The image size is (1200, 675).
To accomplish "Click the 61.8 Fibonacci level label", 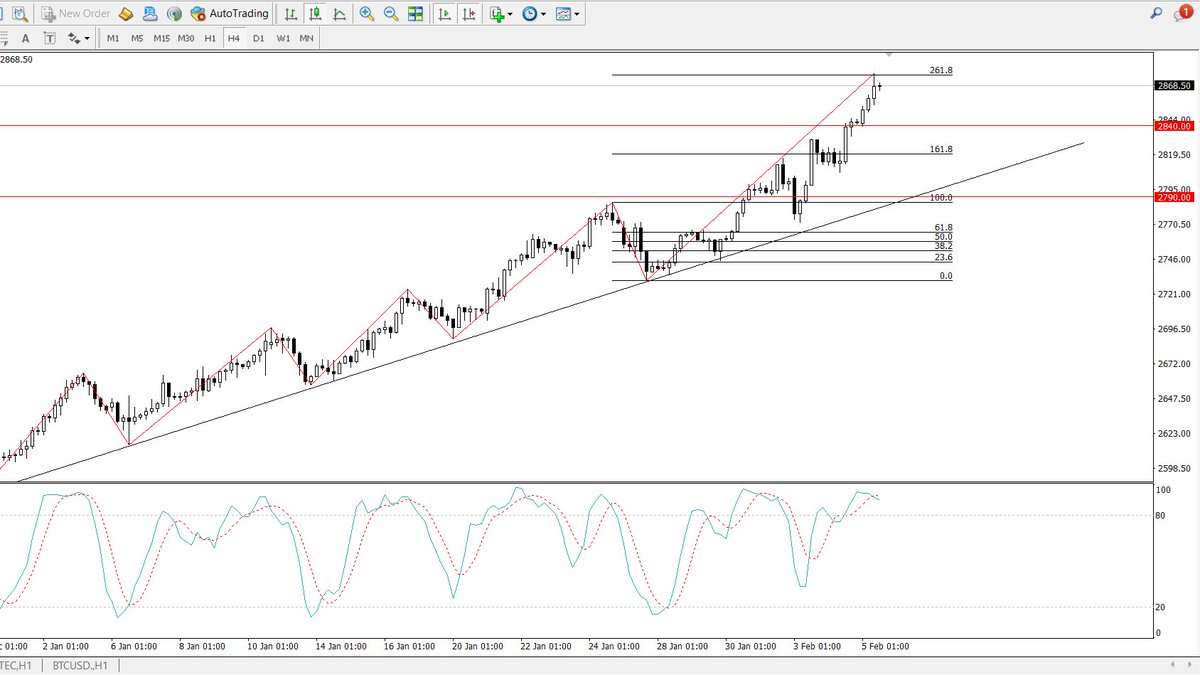I will pos(943,227).
